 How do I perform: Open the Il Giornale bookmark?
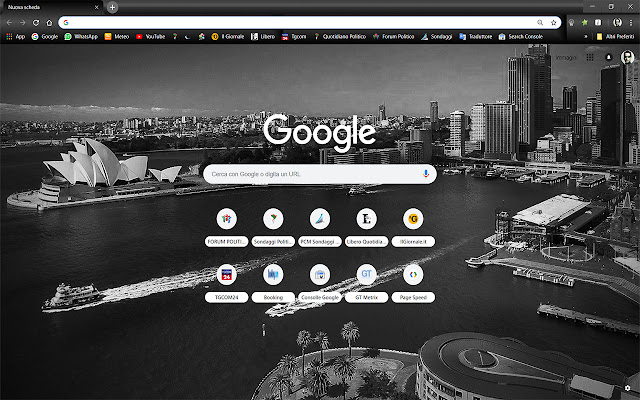click(227, 36)
